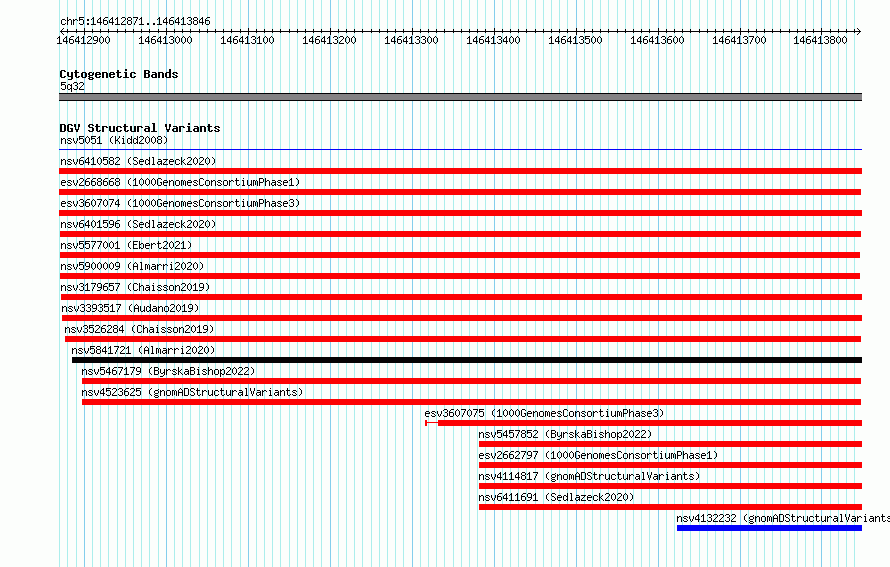
Task: Click the Cytogenetic Bands track title
Action: tap(119, 74)
